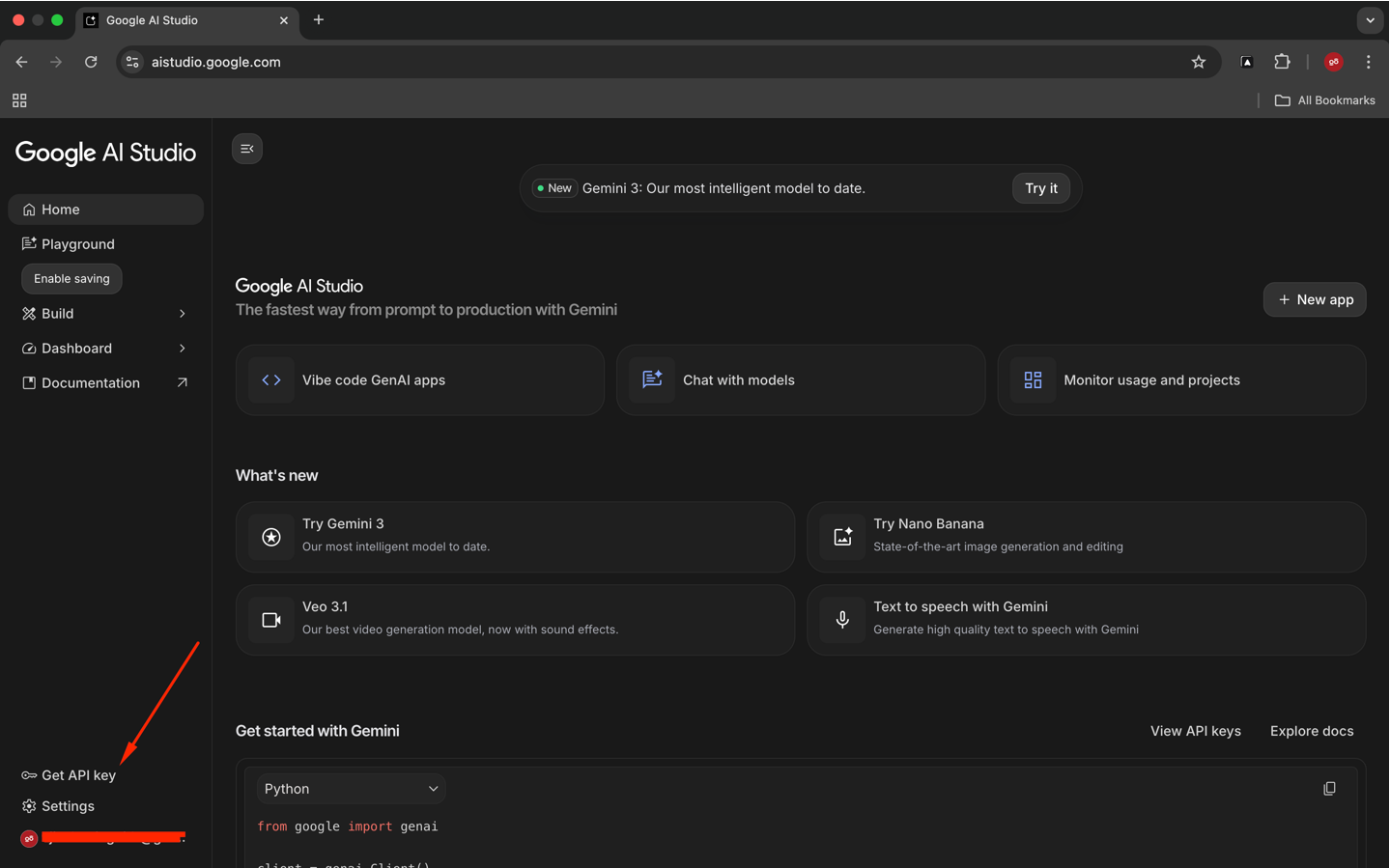Viewport: 1390px width, 868px height.
Task: Open the browser Extensions puzzle icon
Action: click(x=1282, y=62)
